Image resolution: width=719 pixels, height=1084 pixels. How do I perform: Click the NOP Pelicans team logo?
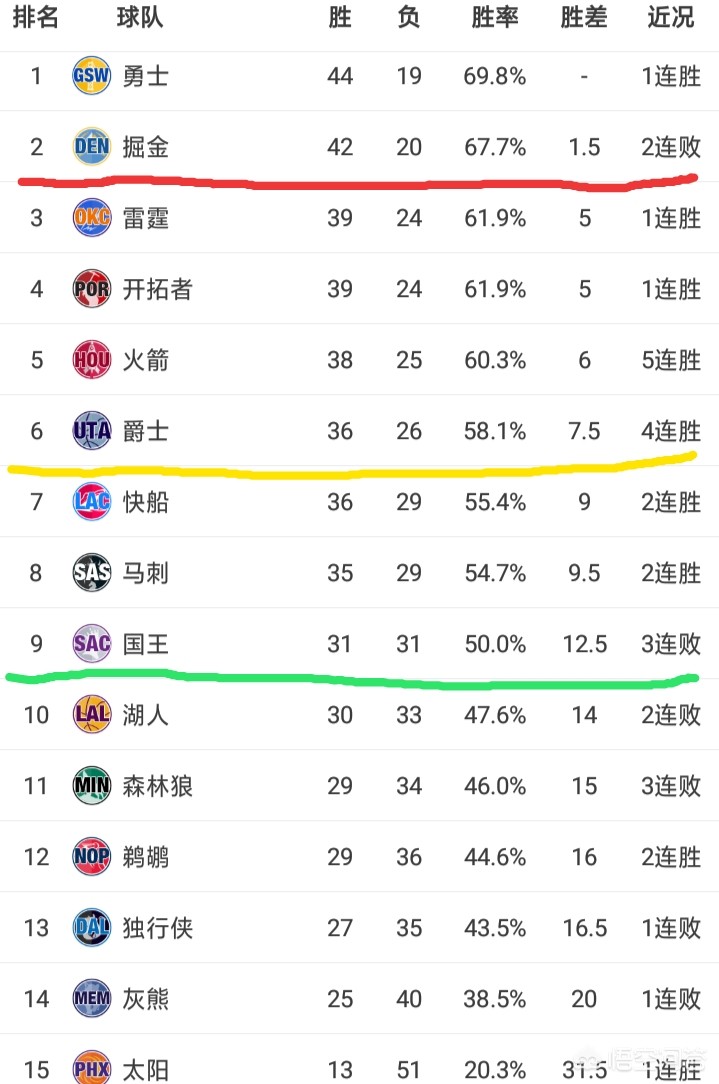click(x=92, y=857)
